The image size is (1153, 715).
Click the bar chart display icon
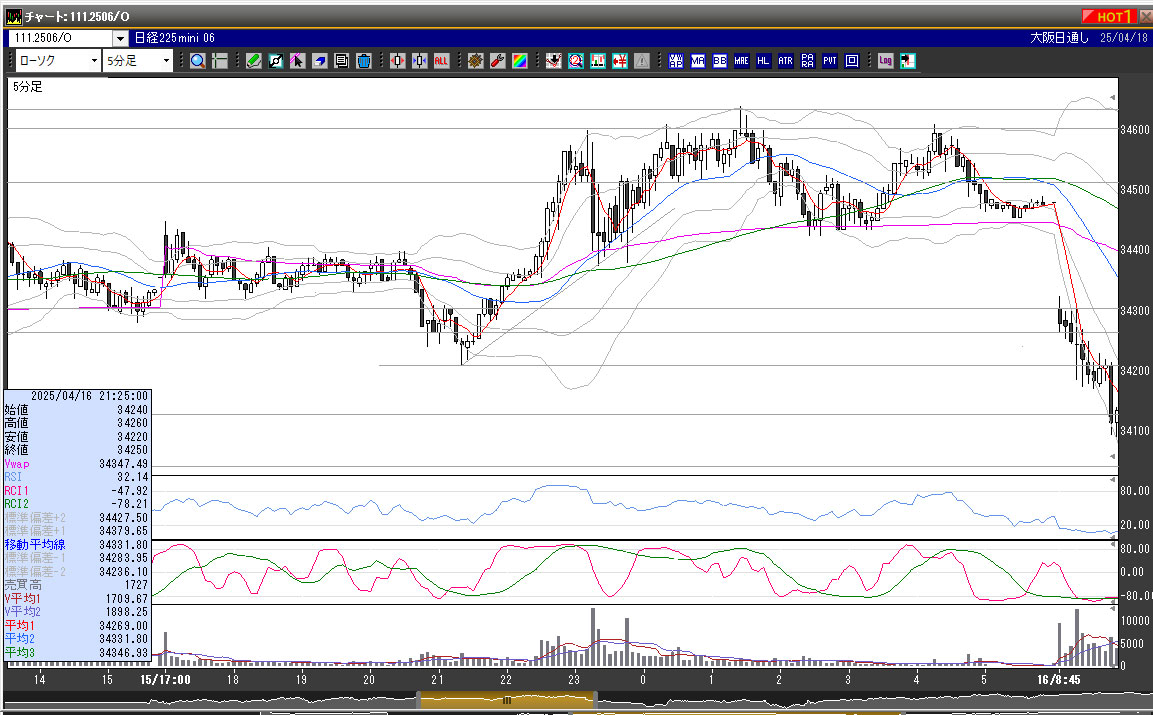pos(598,61)
